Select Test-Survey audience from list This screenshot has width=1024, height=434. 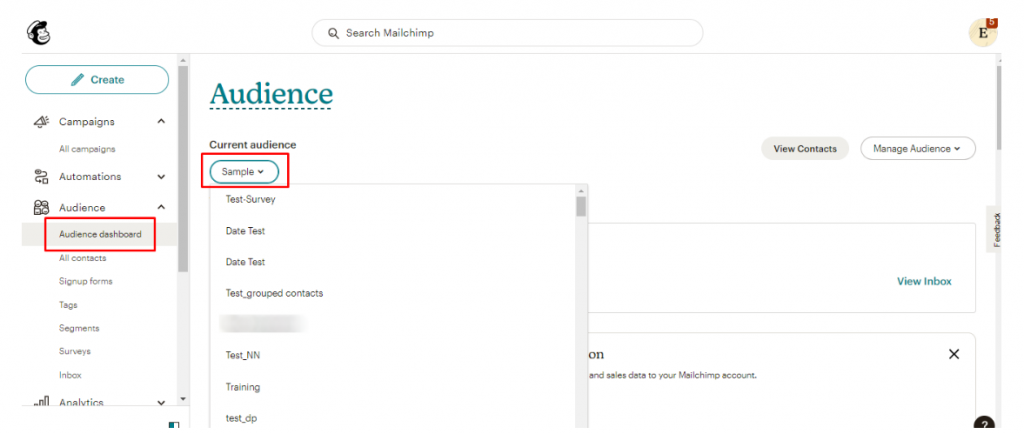250,200
